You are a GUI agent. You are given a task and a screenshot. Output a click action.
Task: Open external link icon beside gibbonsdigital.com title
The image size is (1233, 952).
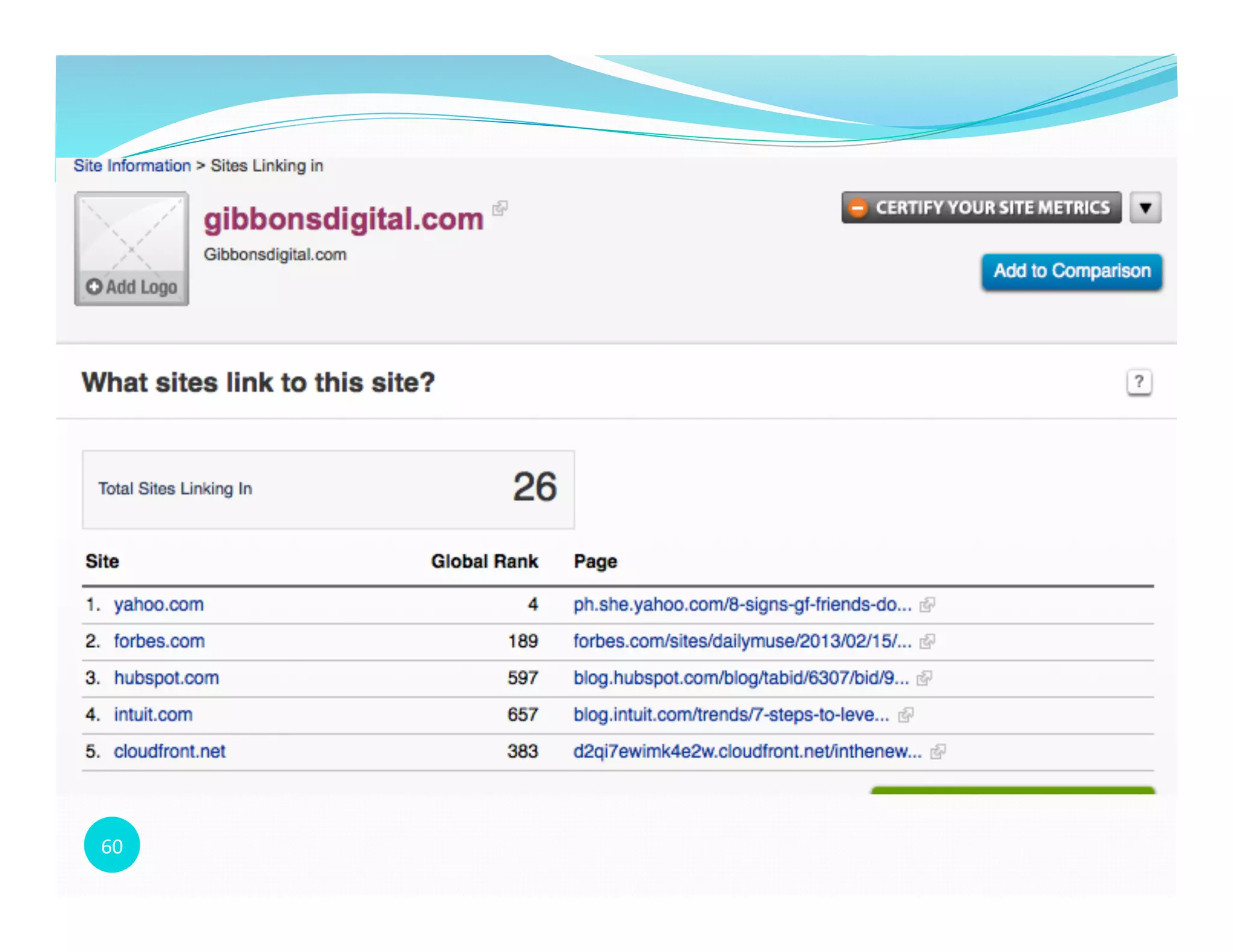pyautogui.click(x=500, y=208)
